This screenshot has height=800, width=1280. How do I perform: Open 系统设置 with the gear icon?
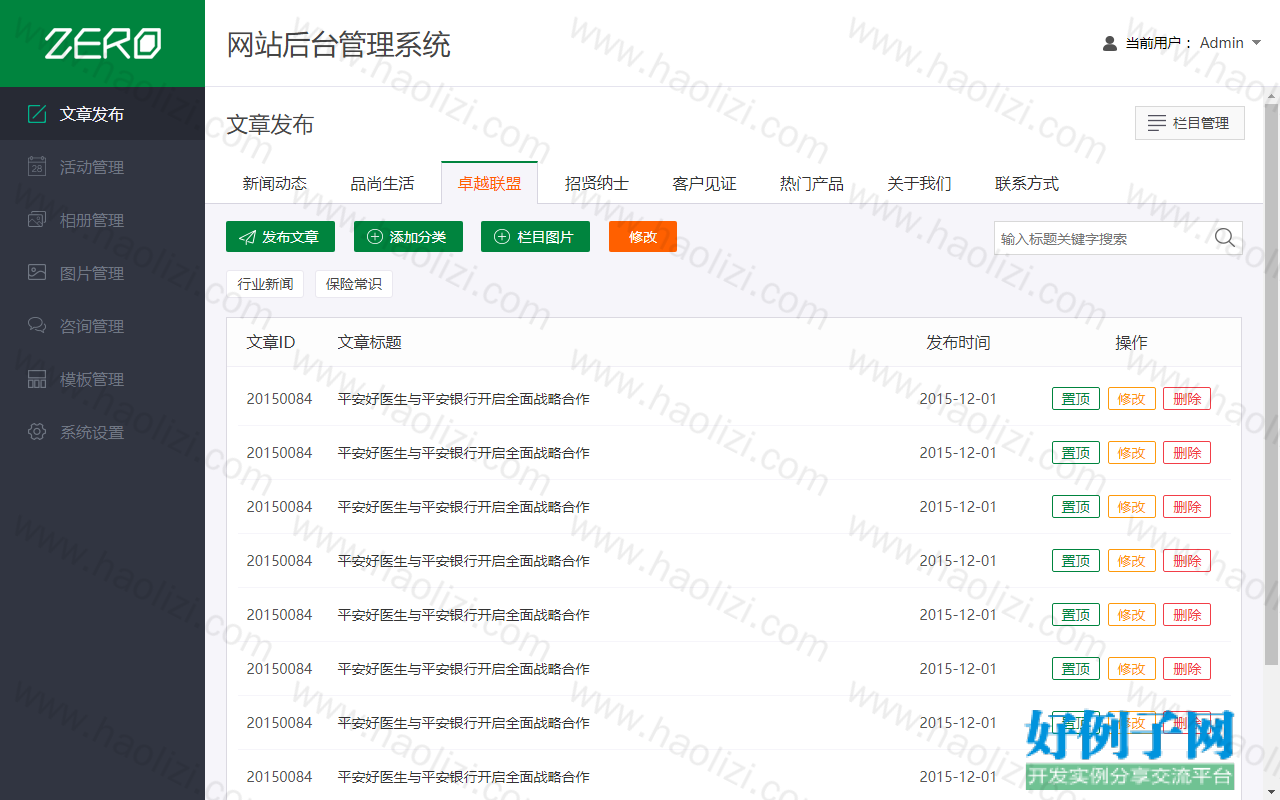pos(102,432)
